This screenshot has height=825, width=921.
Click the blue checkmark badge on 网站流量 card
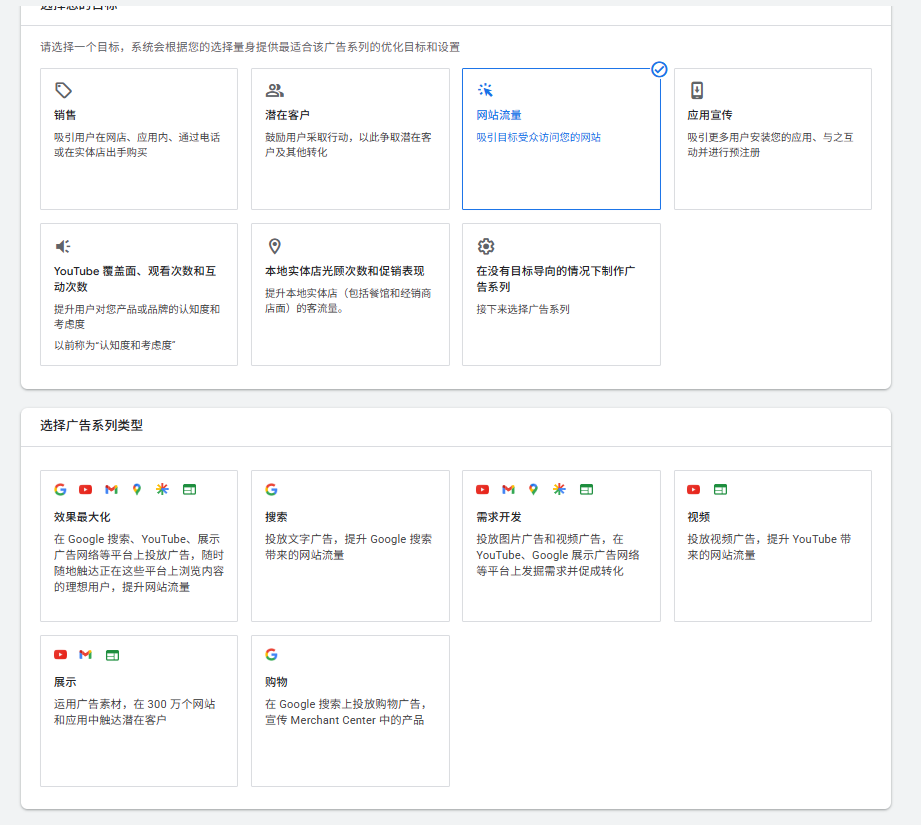click(x=659, y=69)
